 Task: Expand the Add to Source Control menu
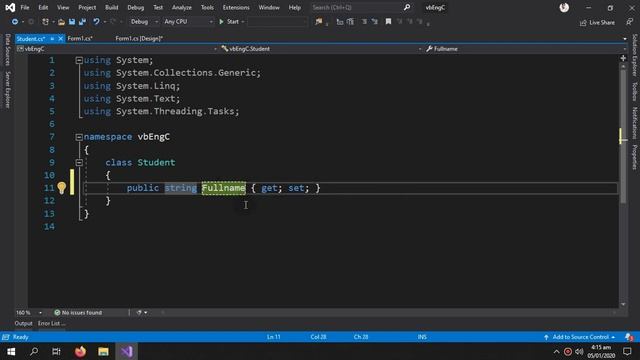(580, 337)
